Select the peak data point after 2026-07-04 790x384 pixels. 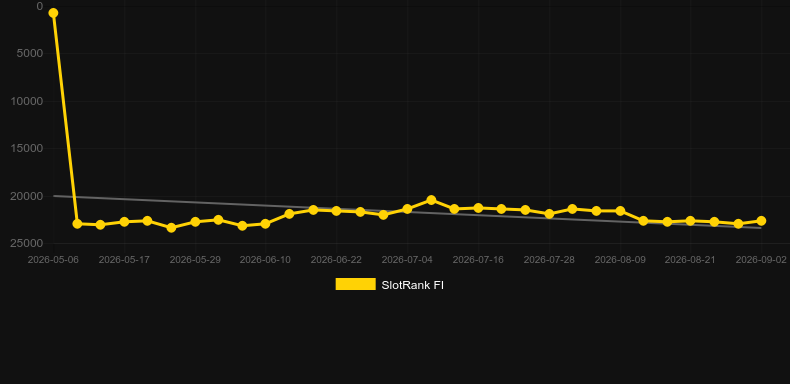(x=431, y=200)
